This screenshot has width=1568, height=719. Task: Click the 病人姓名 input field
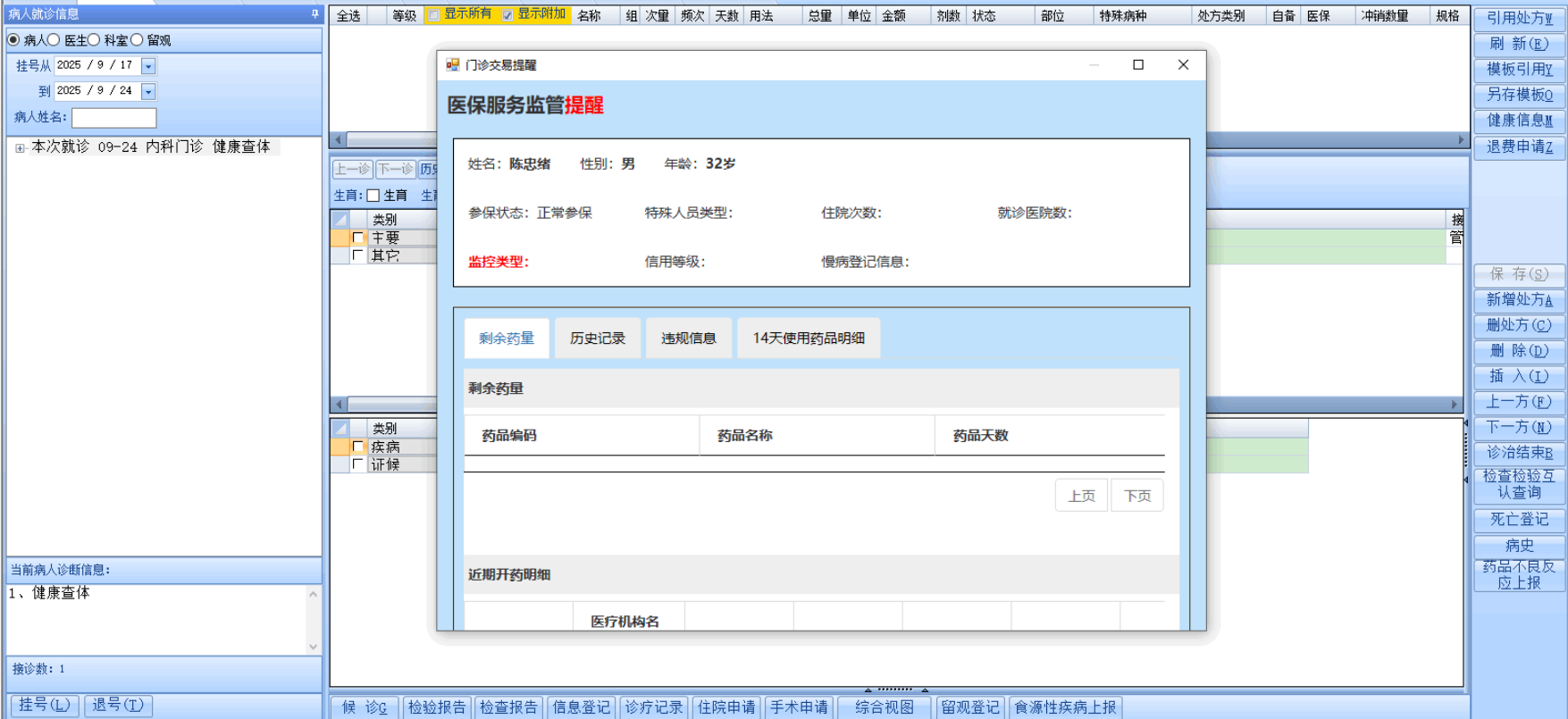point(113,117)
